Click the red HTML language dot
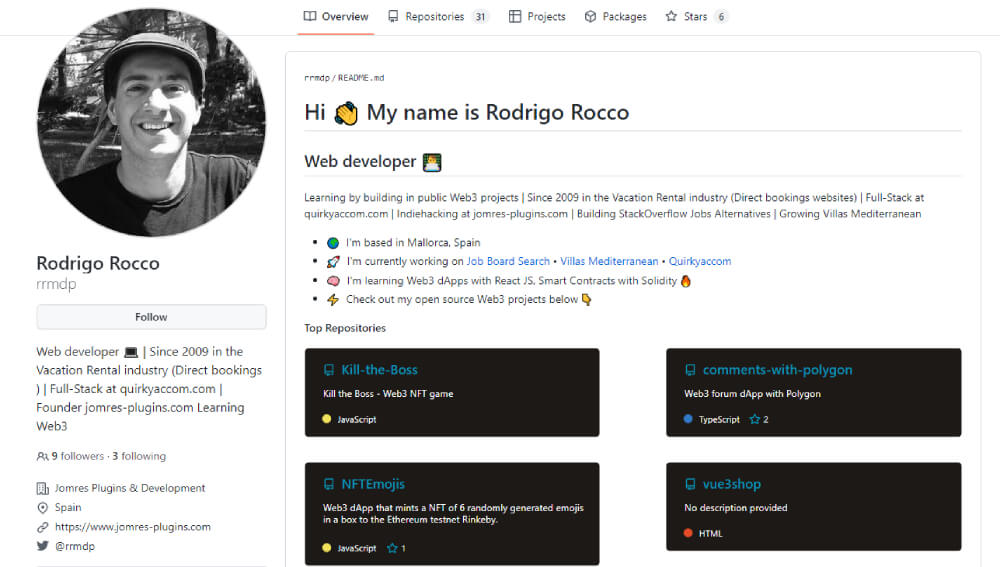Viewport: 1000px width, 567px height. [688, 533]
